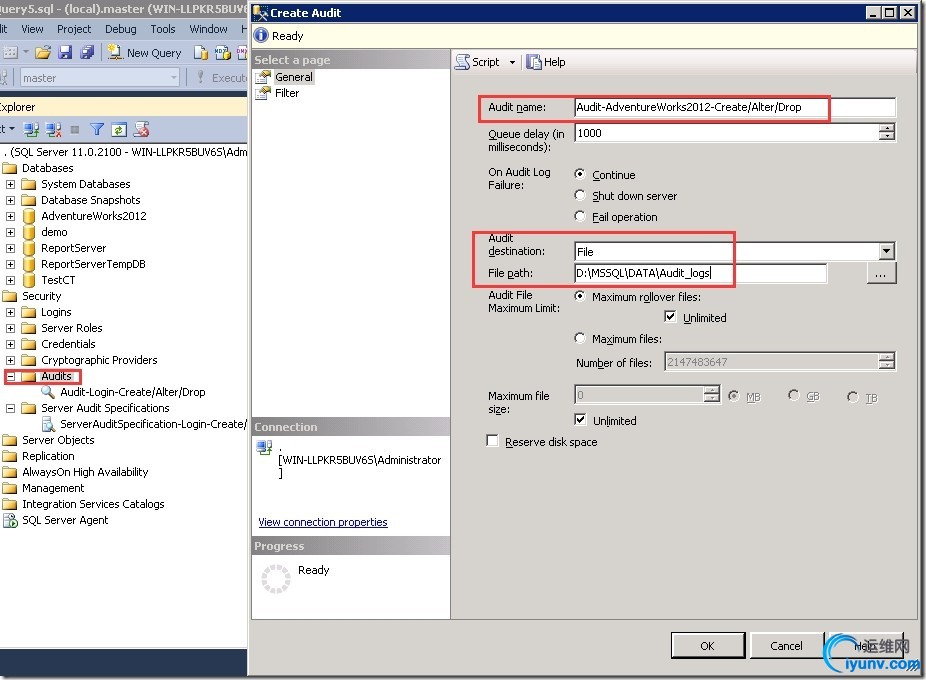The width and height of the screenshot is (926, 680).
Task: Click the AlwaysOn High Availability folder
Action: [85, 472]
